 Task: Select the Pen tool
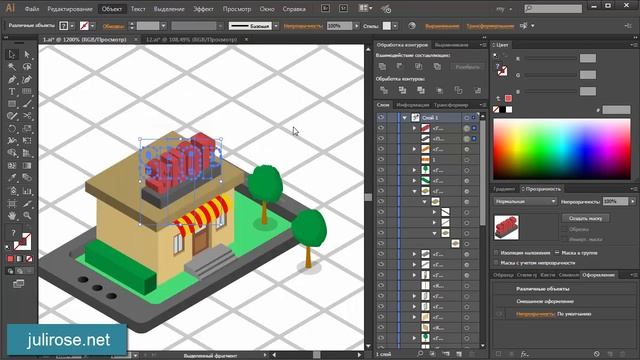(x=12, y=79)
